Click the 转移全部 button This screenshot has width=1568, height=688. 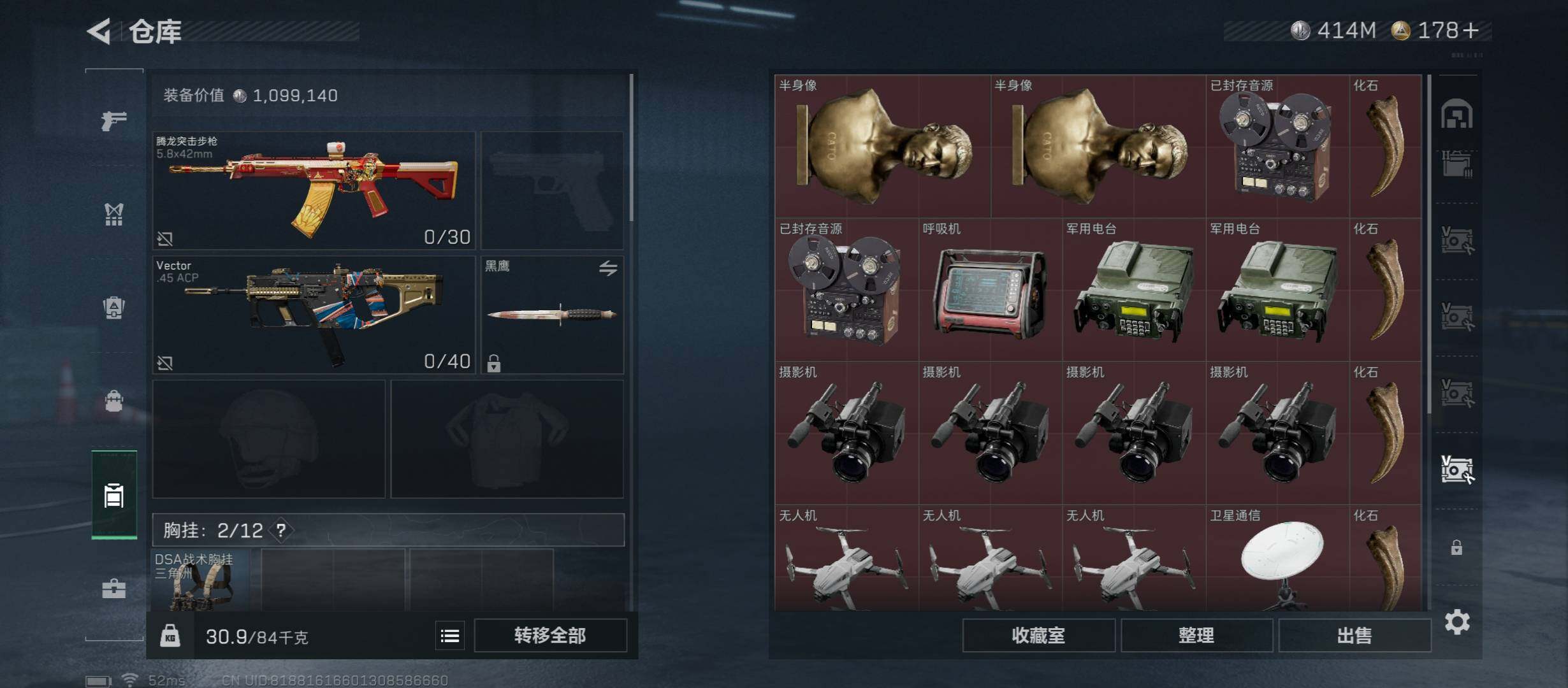pyautogui.click(x=551, y=635)
